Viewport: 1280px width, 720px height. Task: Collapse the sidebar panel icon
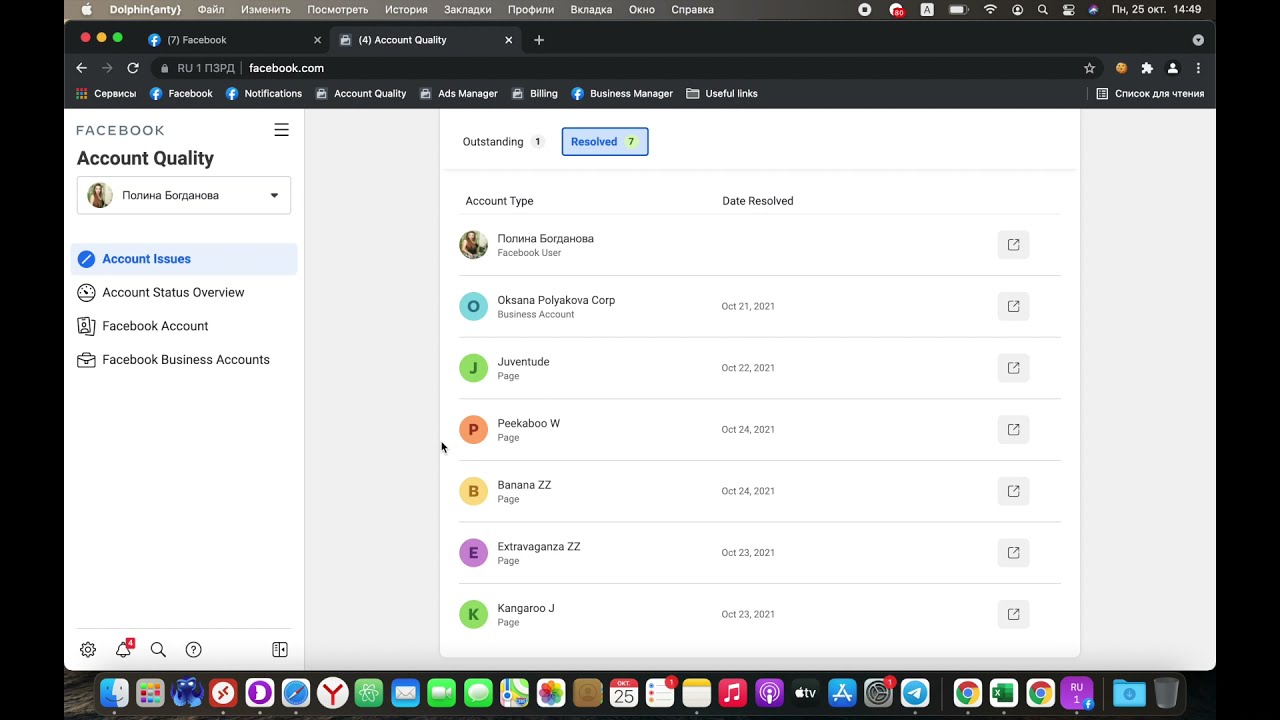[280, 650]
